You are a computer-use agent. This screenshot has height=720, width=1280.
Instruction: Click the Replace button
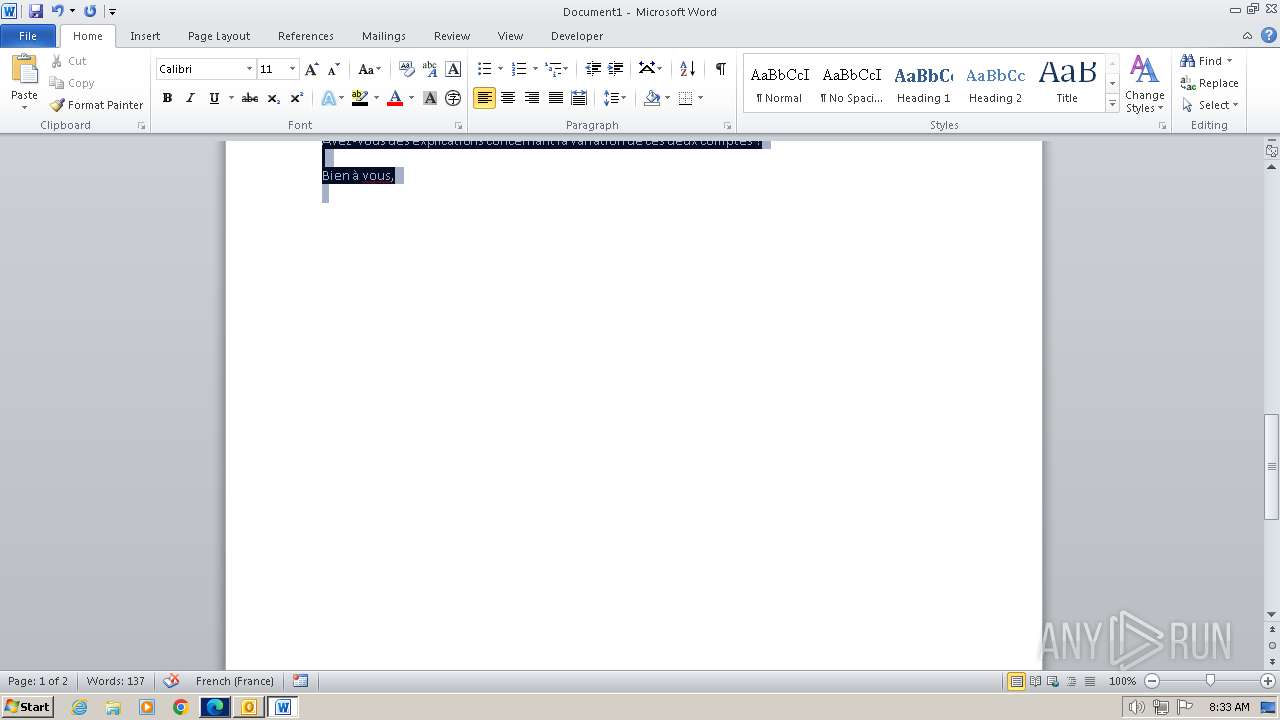pyautogui.click(x=1209, y=83)
